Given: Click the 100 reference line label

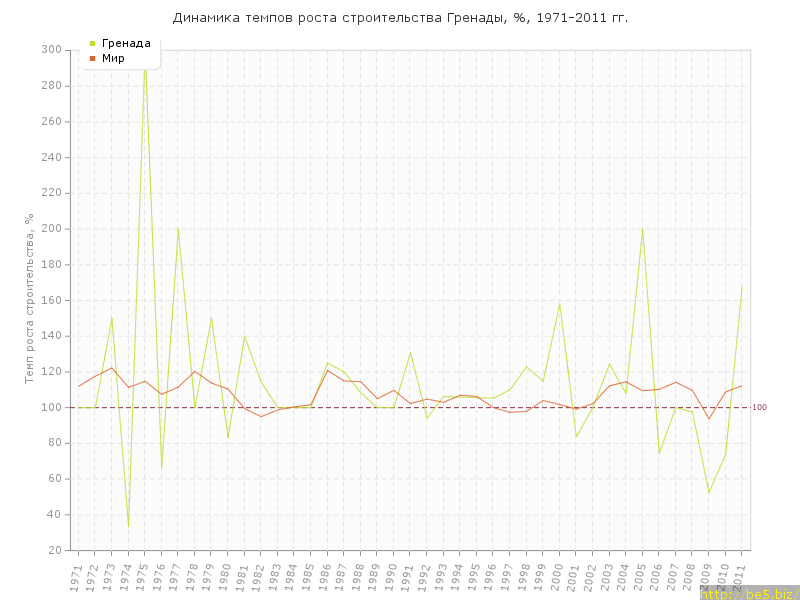Looking at the screenshot, I should 759,407.
